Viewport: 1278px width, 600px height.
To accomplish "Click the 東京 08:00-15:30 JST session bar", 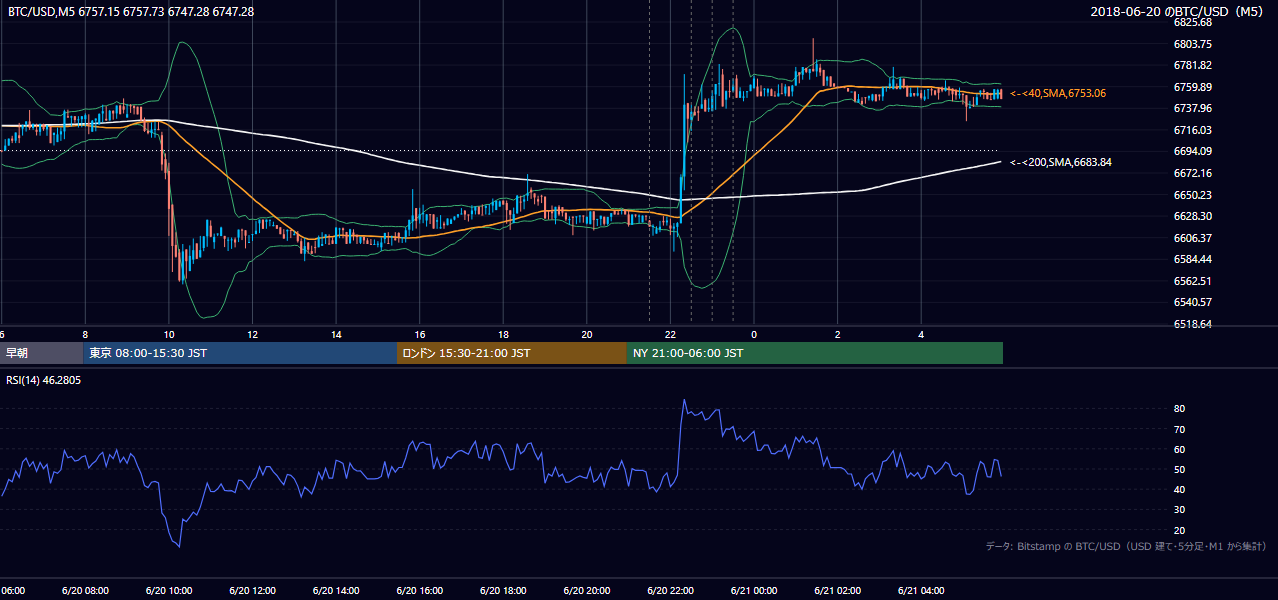I will click(x=240, y=353).
